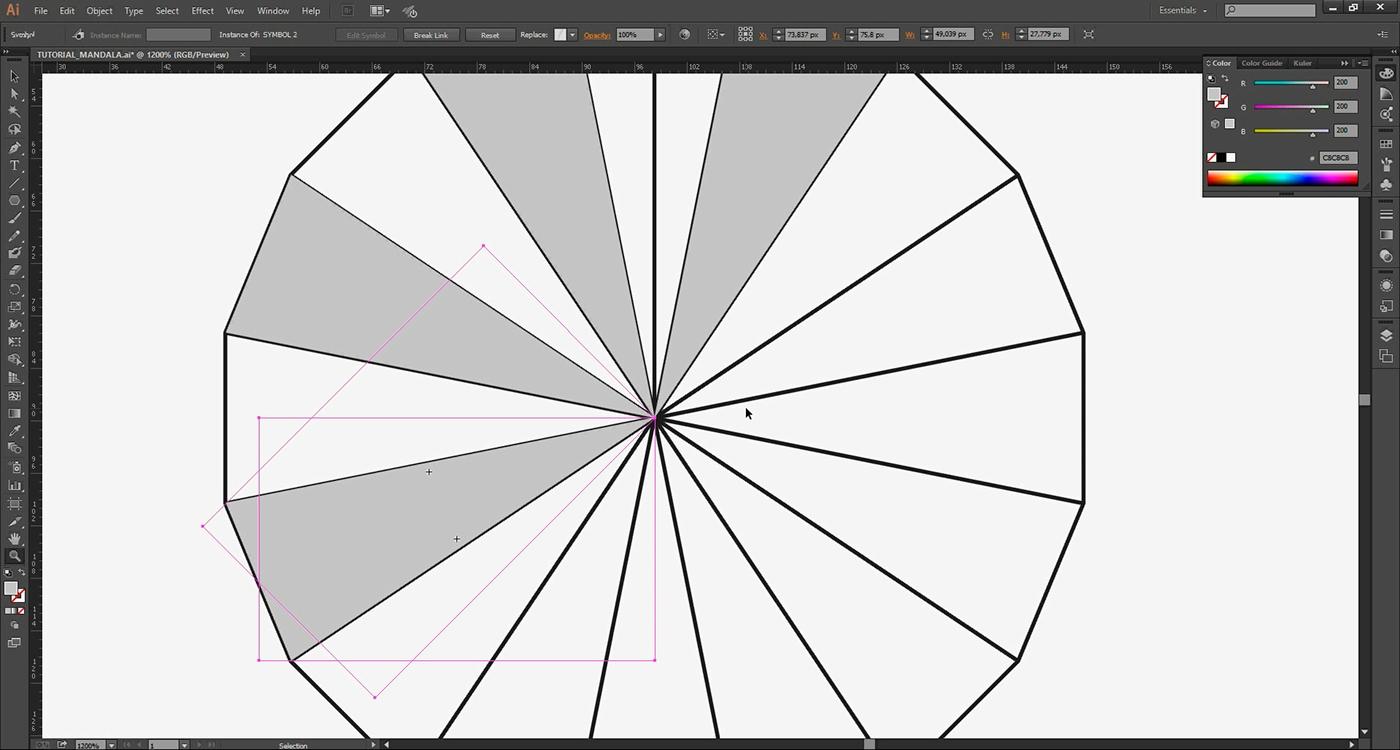Increase X position with stepper arrows
This screenshot has width=1400, height=750.
[x=778, y=34]
